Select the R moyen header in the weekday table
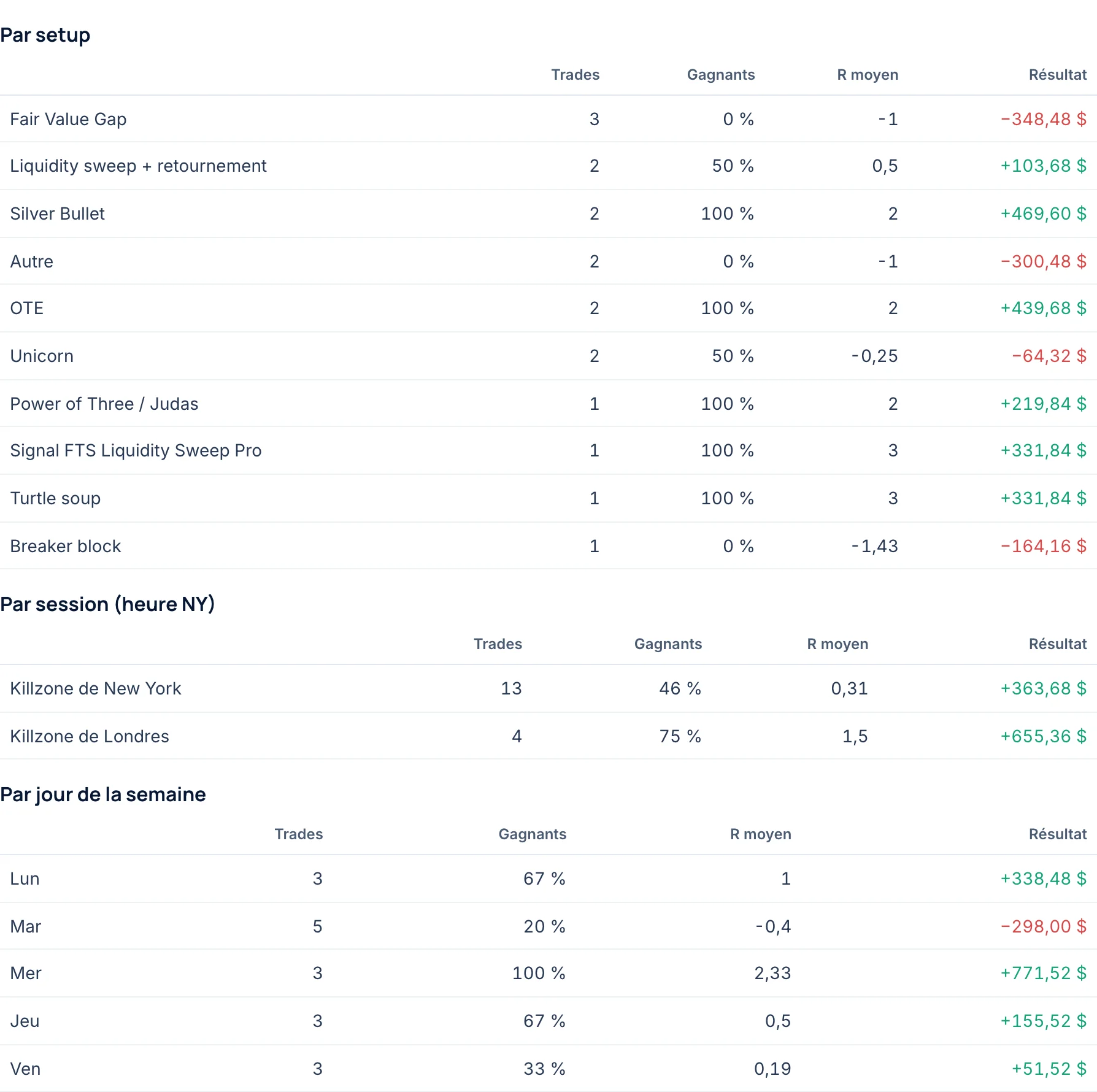The image size is (1097, 1092). tap(761, 834)
